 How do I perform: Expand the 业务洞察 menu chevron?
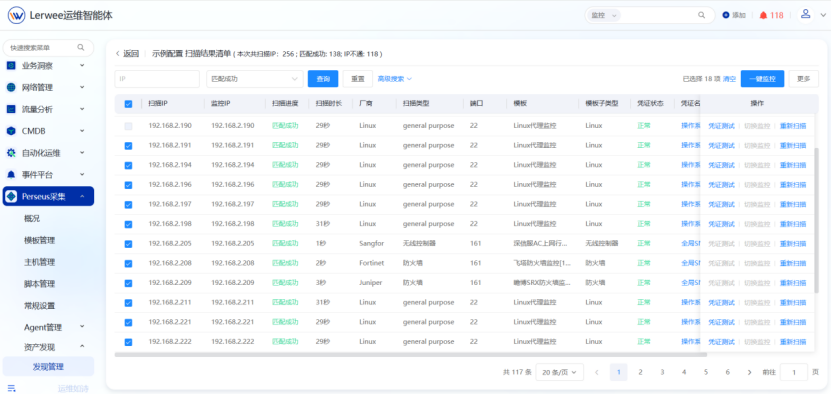point(82,66)
